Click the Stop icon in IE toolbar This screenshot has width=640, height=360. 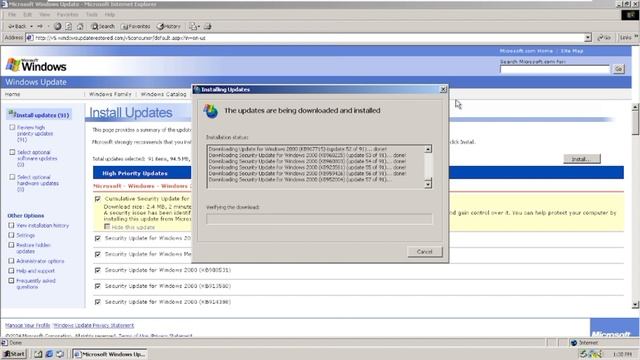tap(58, 27)
